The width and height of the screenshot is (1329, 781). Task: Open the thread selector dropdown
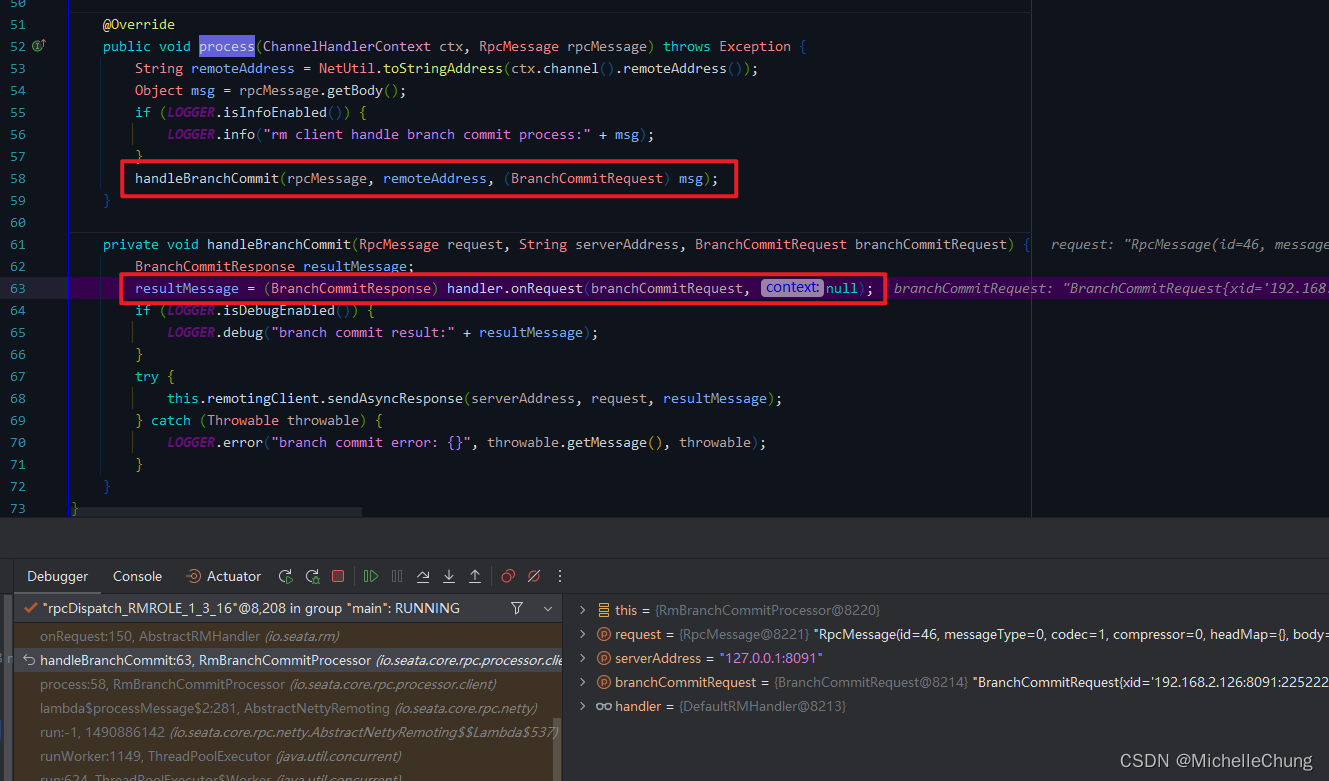pyautogui.click(x=548, y=608)
